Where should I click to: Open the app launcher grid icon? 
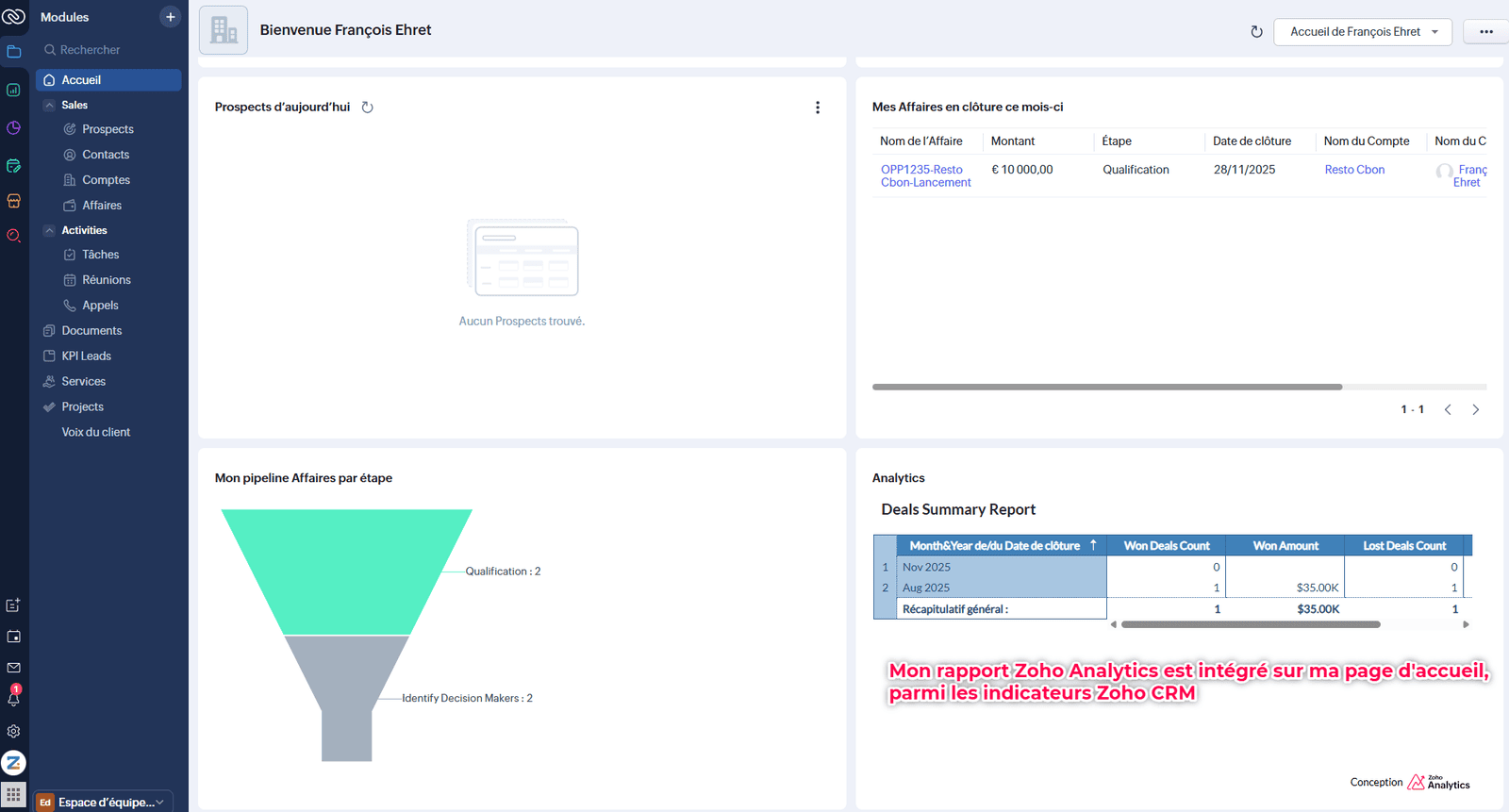tap(13, 795)
